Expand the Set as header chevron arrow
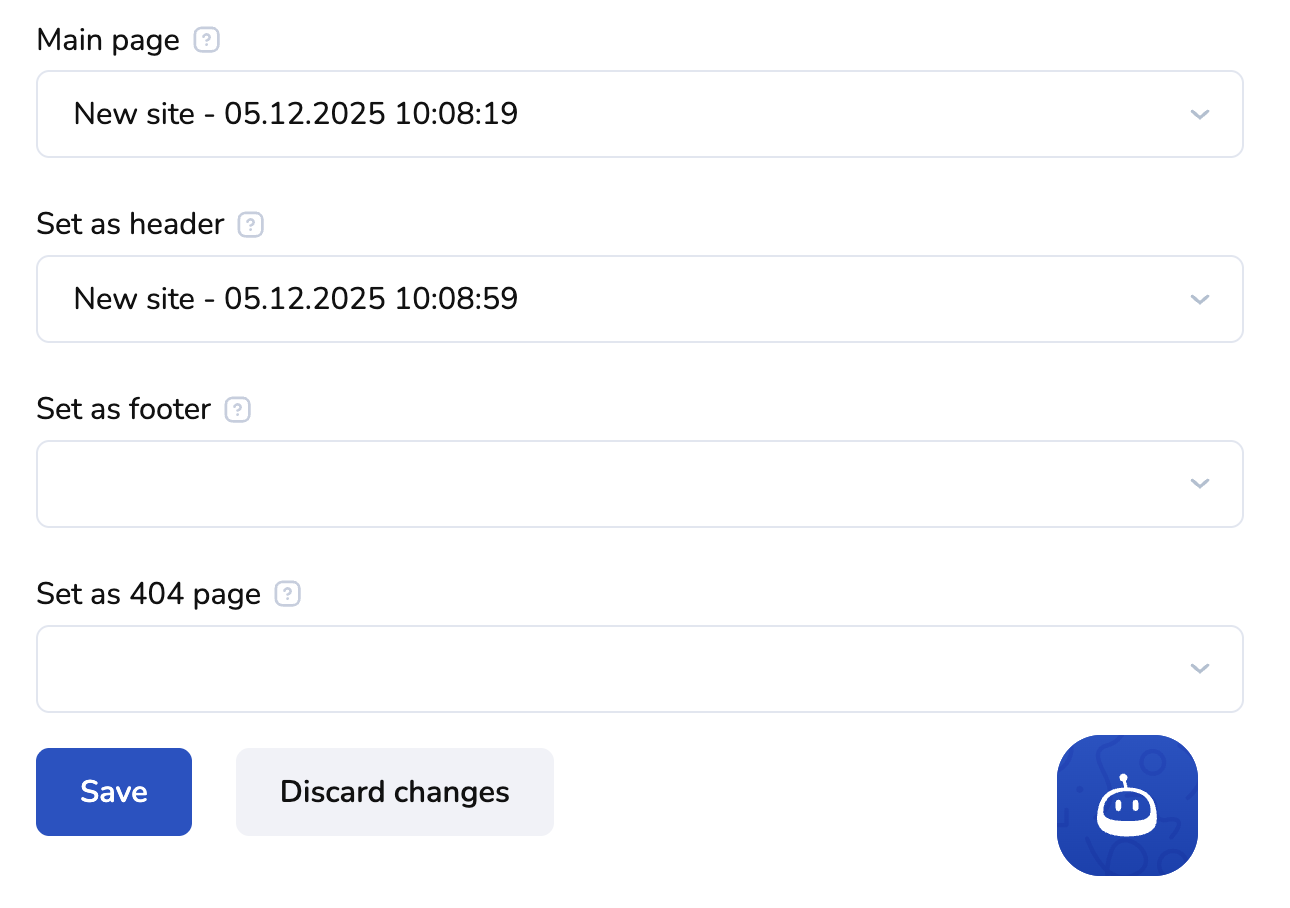The width and height of the screenshot is (1290, 908). tap(1200, 299)
